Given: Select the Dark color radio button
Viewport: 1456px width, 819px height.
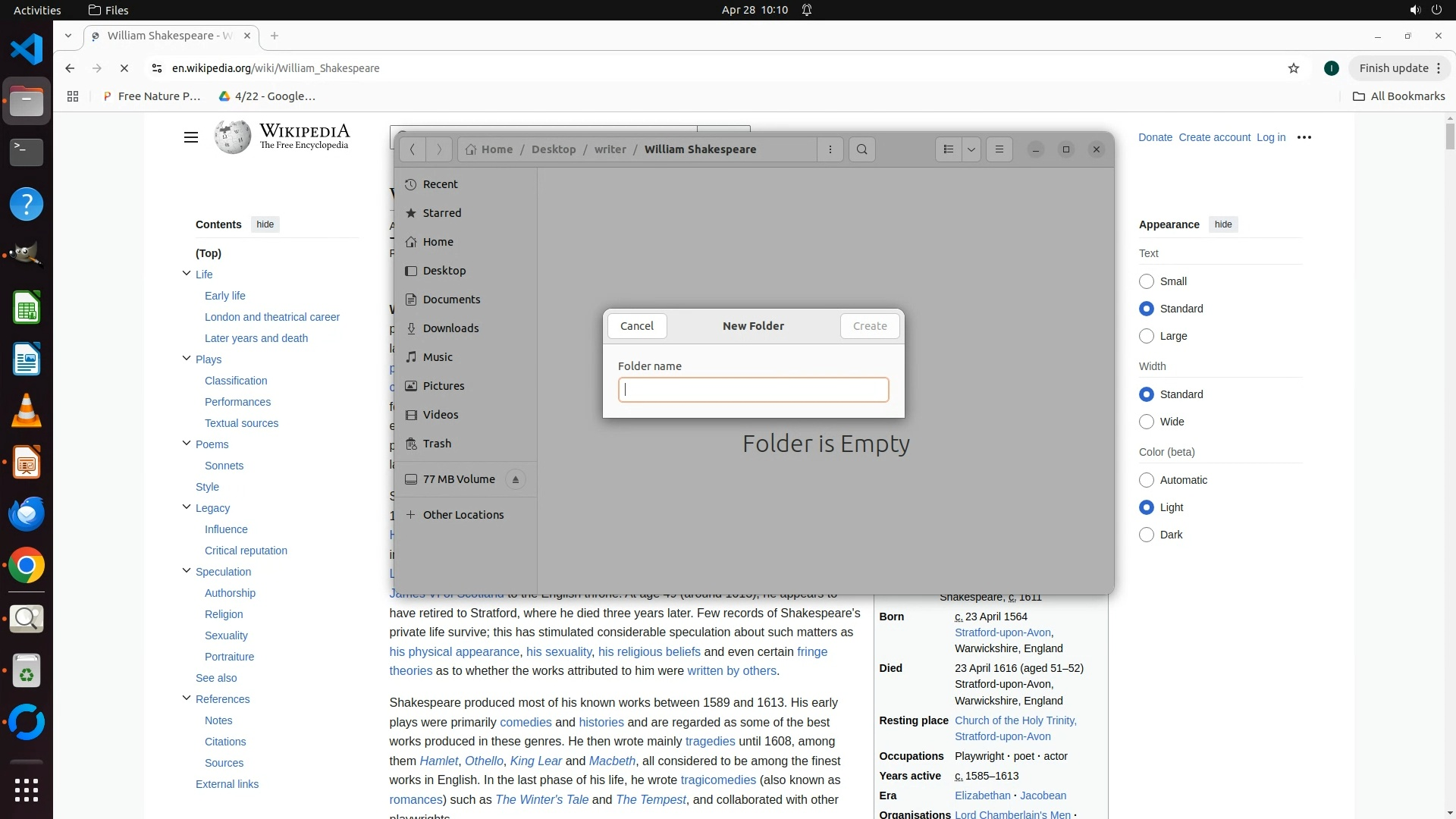Looking at the screenshot, I should (x=1147, y=535).
